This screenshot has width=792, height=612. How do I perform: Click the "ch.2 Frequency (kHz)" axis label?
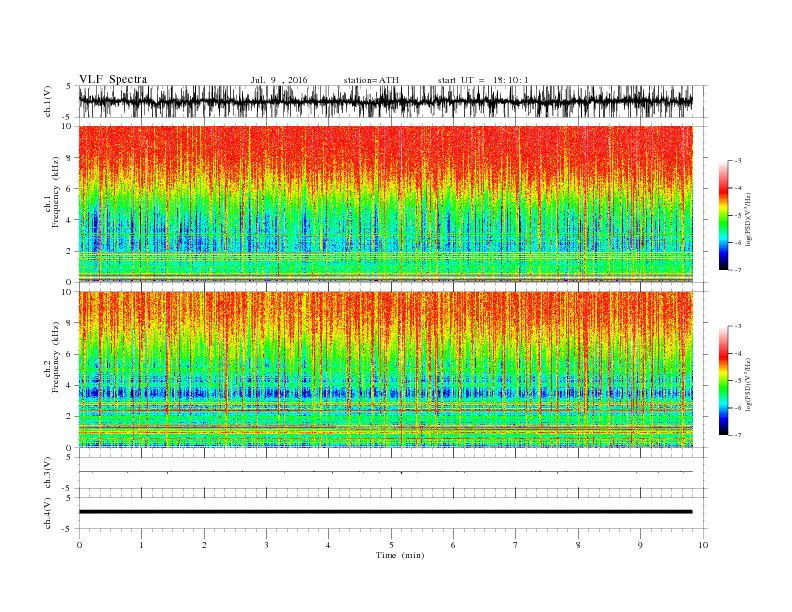click(52, 358)
